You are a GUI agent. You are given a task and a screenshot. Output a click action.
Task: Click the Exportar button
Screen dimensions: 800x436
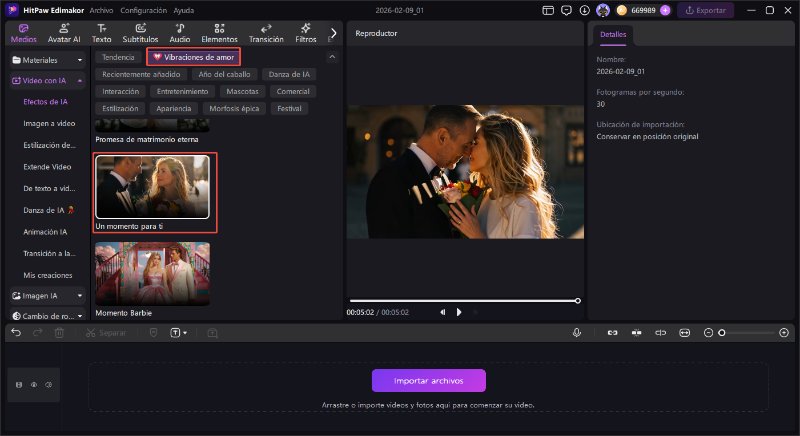(x=706, y=10)
